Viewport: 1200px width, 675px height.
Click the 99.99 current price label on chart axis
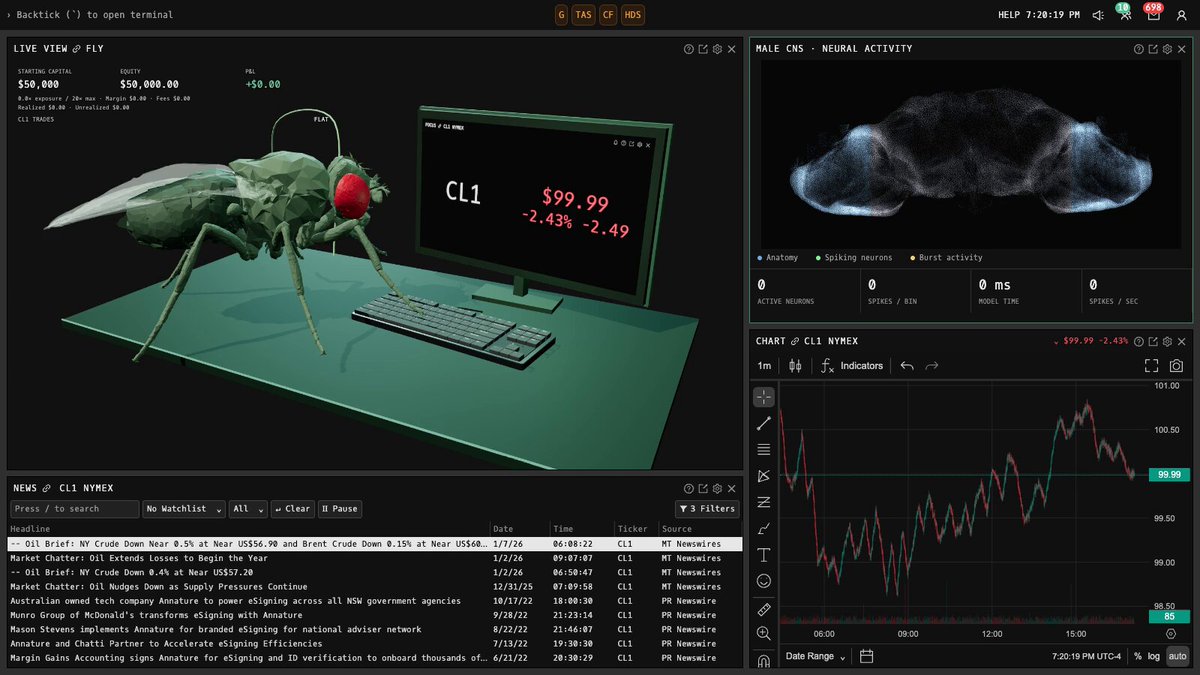coord(1168,474)
